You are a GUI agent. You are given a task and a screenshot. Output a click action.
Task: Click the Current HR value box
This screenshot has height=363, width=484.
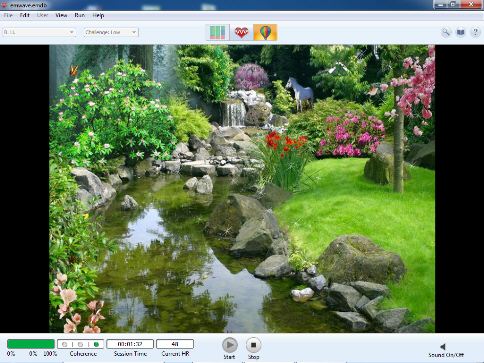coord(175,344)
